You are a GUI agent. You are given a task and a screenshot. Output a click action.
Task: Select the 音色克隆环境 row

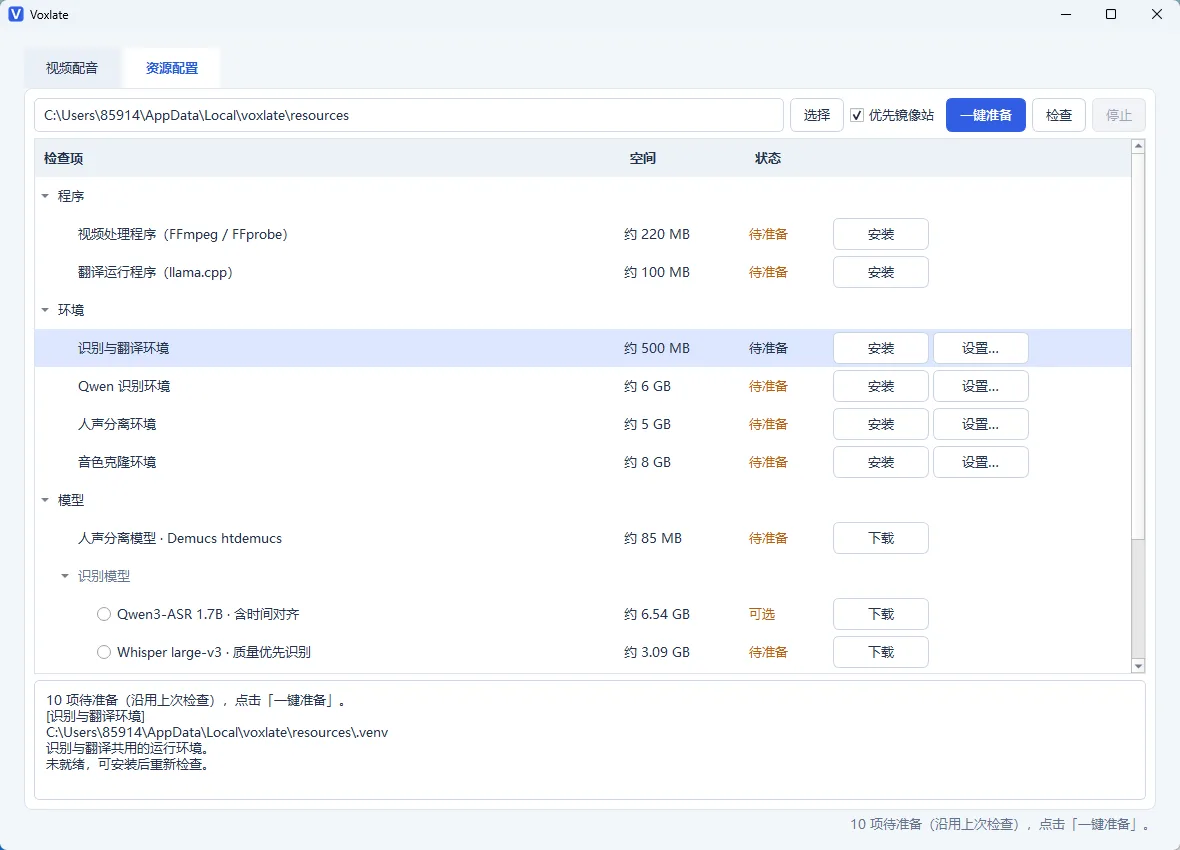(582, 462)
